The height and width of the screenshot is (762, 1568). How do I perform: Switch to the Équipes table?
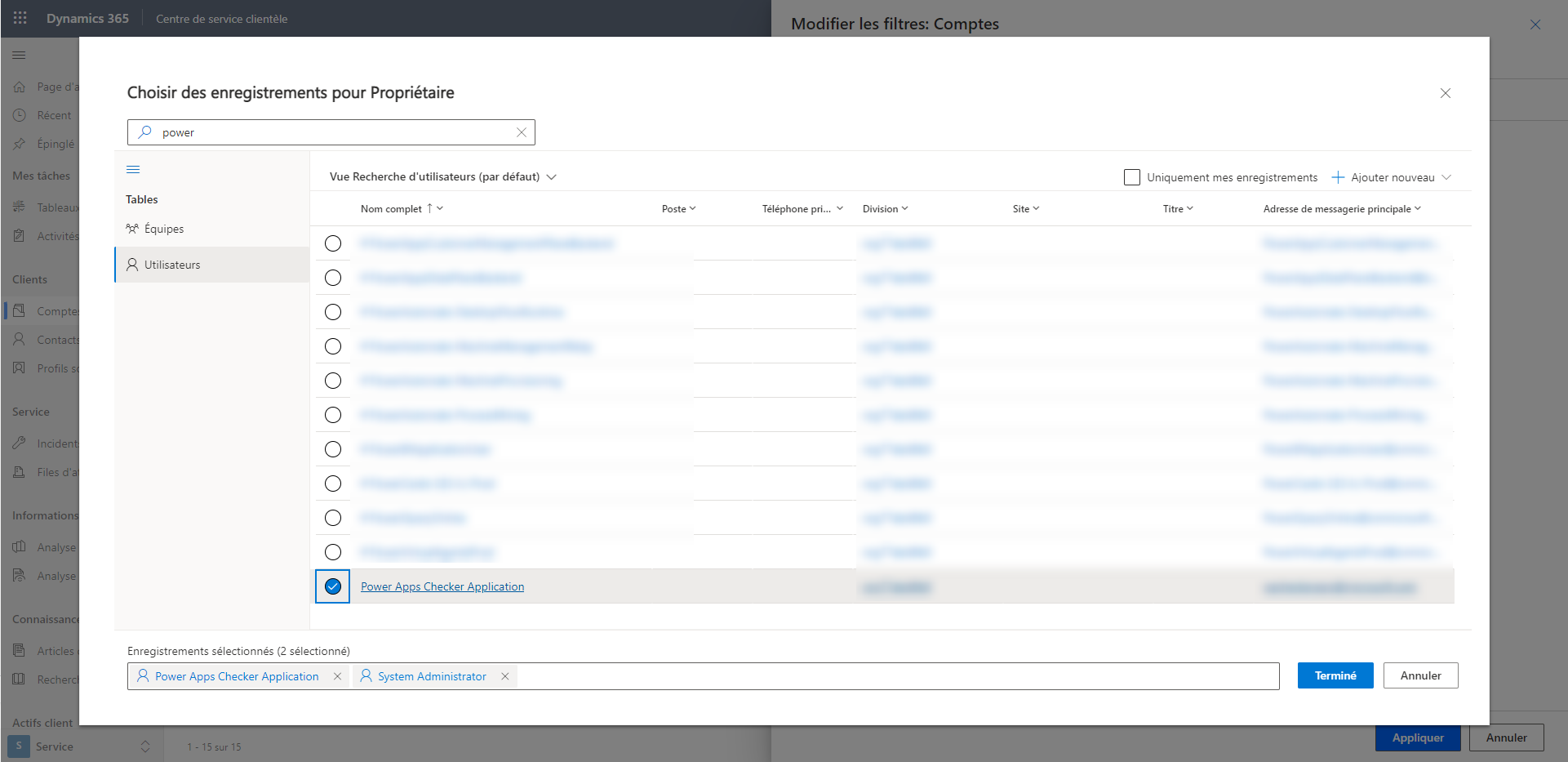point(212,229)
